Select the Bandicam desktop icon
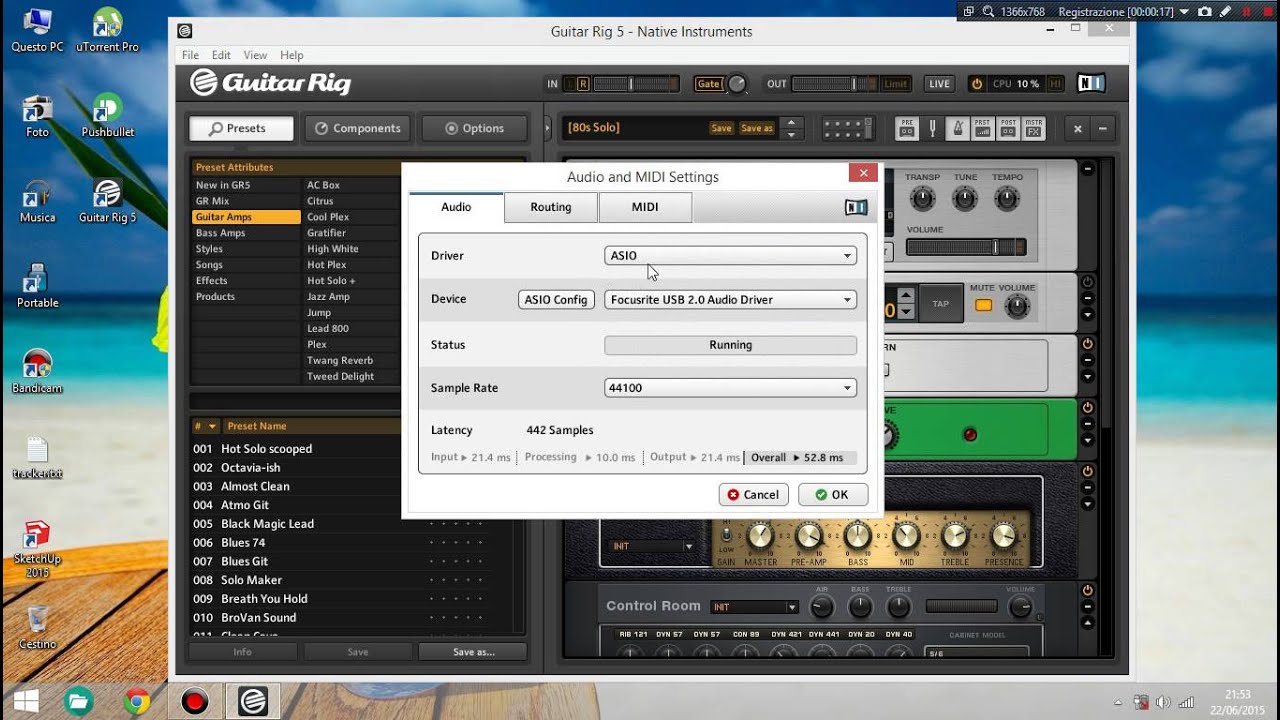Screen dimensions: 1280x720 [37, 372]
